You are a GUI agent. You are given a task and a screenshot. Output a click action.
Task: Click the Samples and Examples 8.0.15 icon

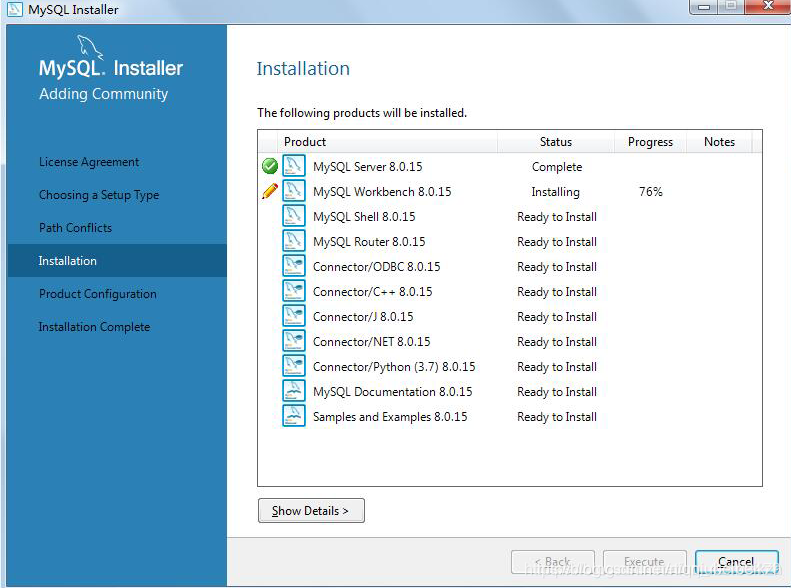coord(294,416)
